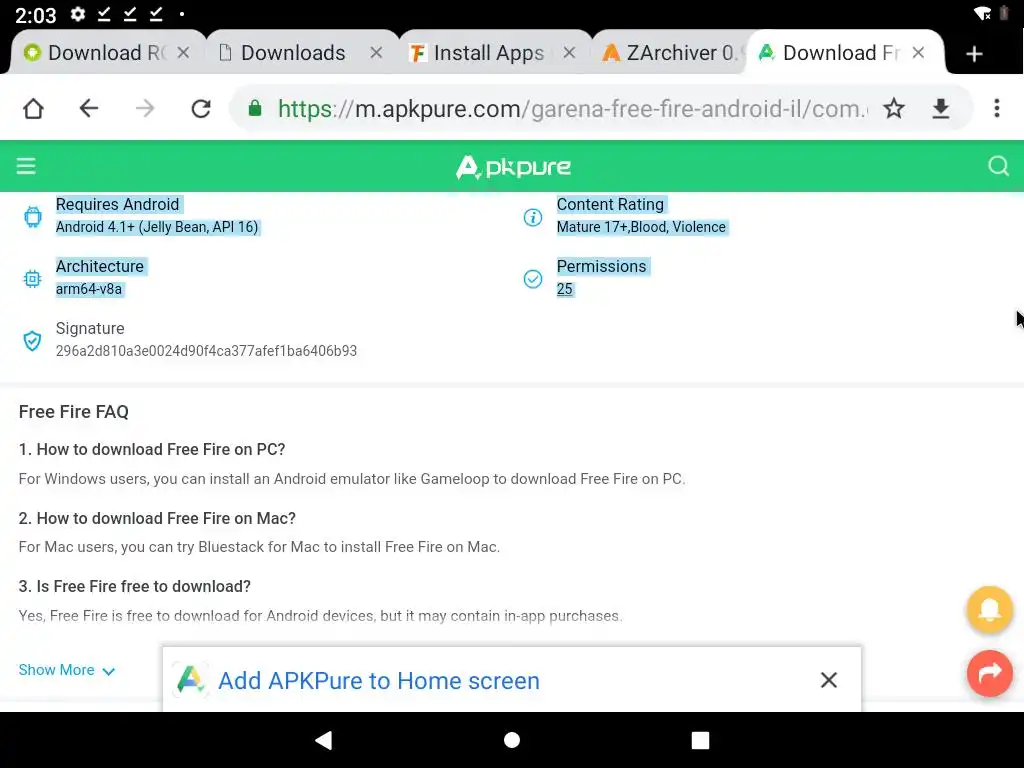Click the Wi-Fi status icon
The height and width of the screenshot is (768, 1024).
coord(982,14)
